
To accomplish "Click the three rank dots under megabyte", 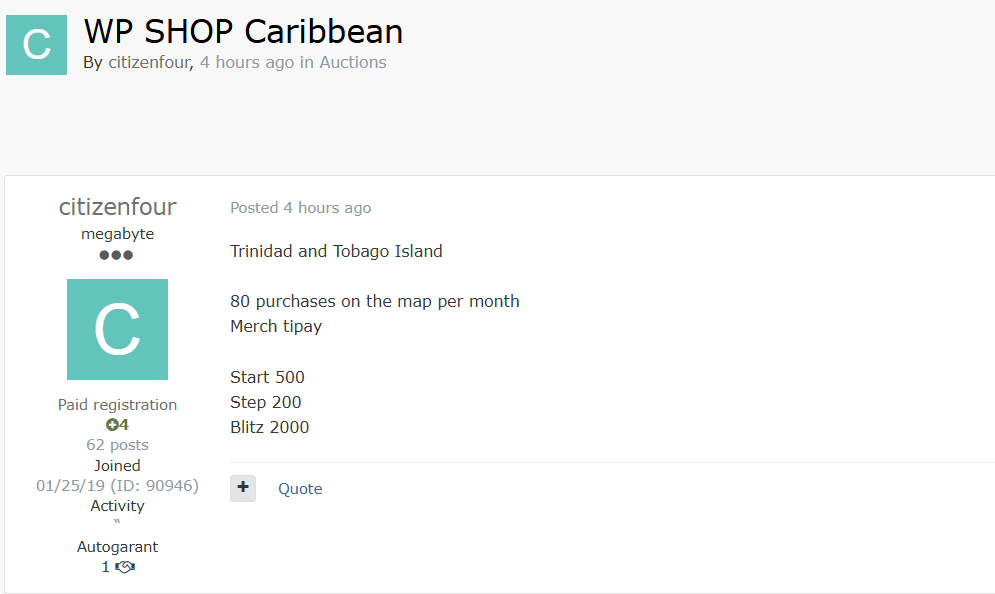I will [117, 255].
